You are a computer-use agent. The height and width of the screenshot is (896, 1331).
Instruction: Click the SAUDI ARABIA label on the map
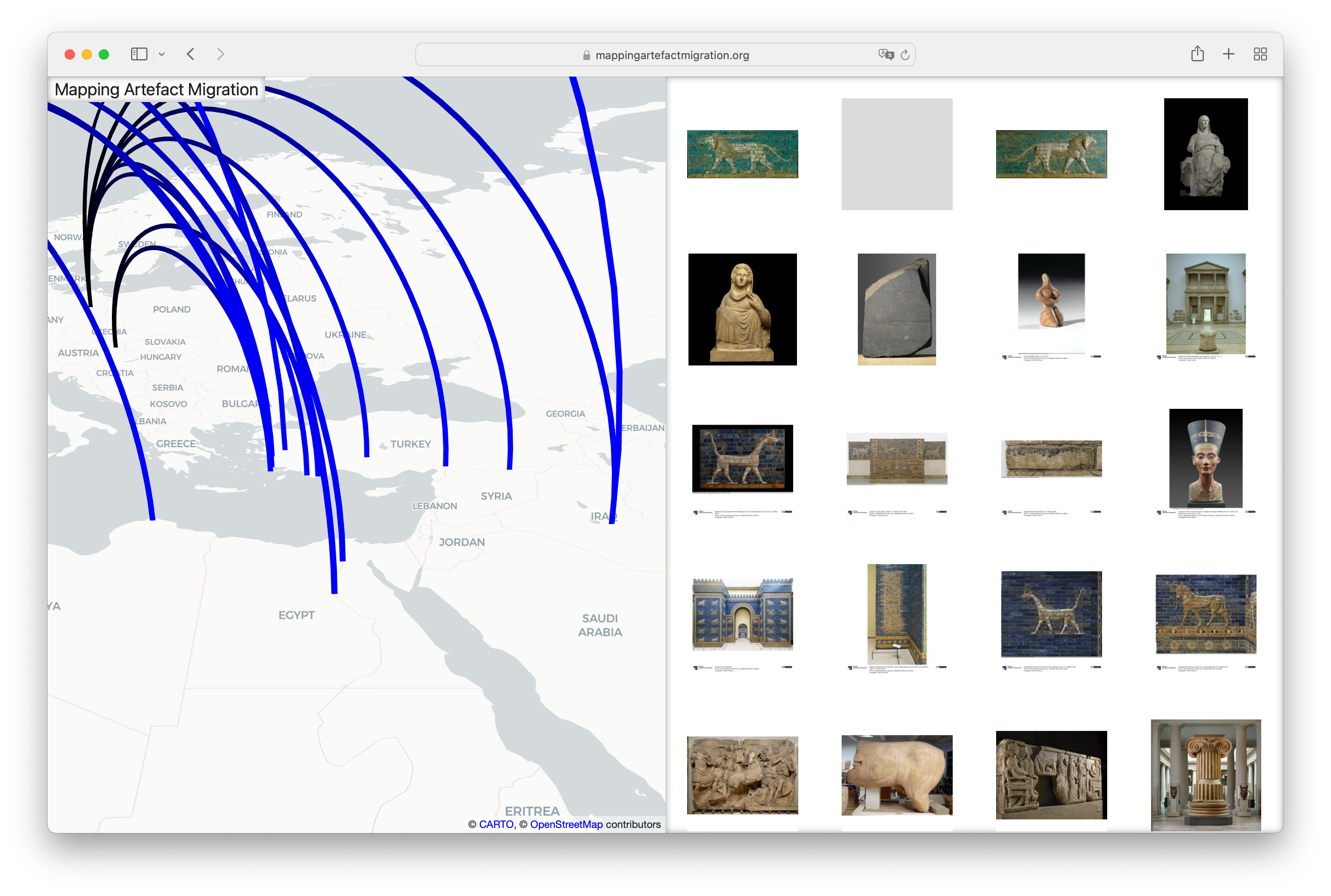(x=600, y=625)
